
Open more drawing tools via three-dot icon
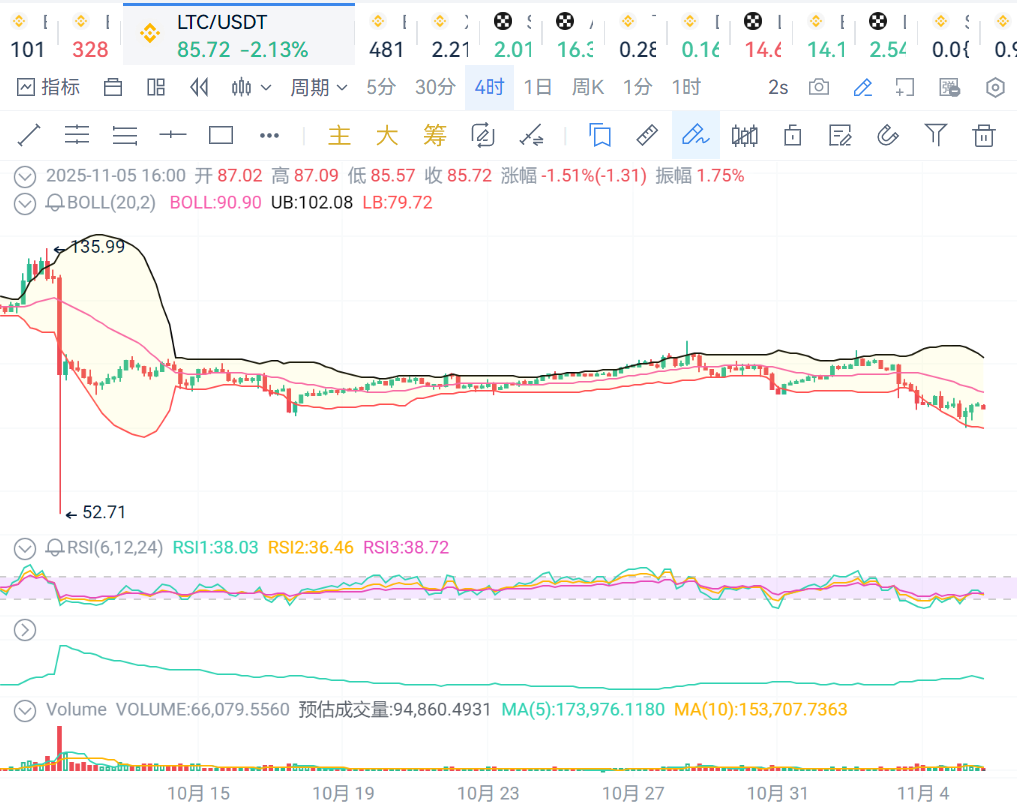269,135
